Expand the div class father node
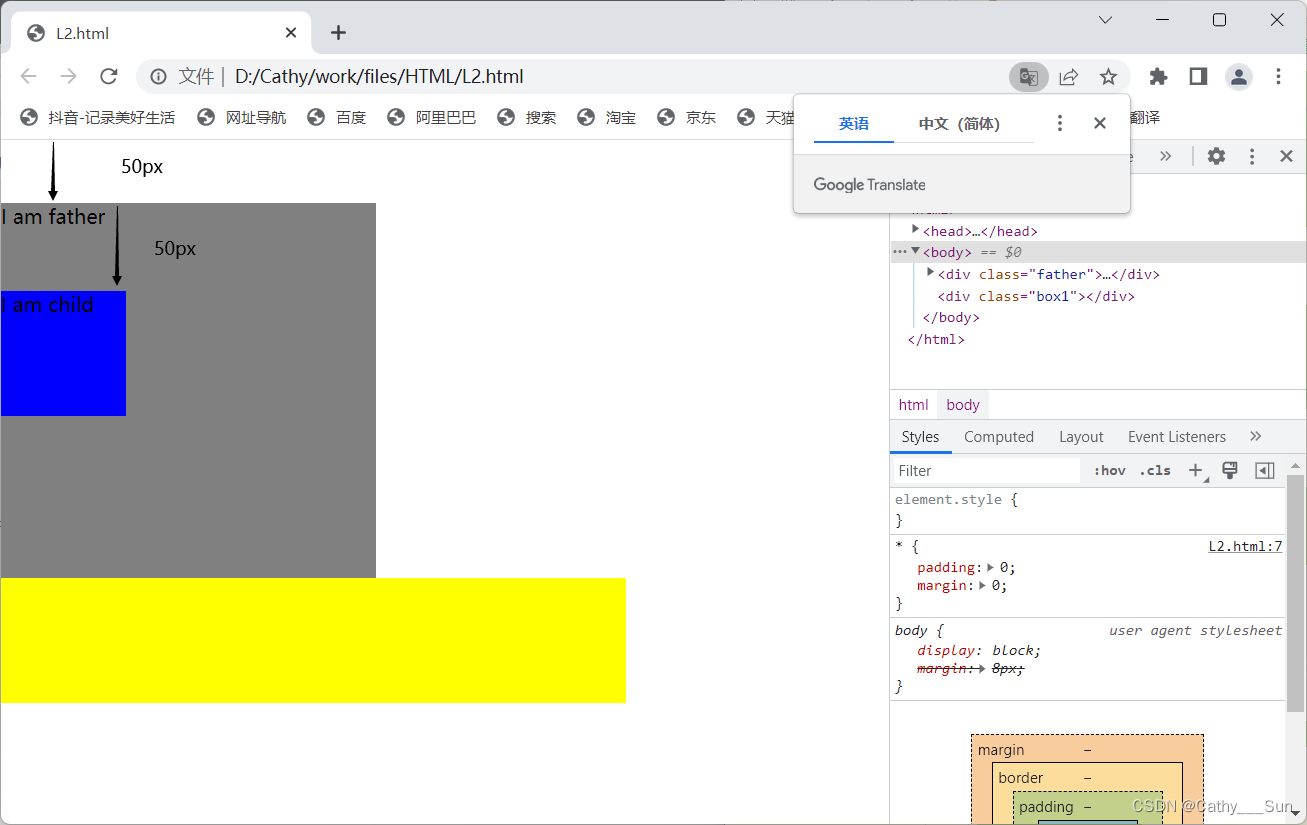 (930, 273)
